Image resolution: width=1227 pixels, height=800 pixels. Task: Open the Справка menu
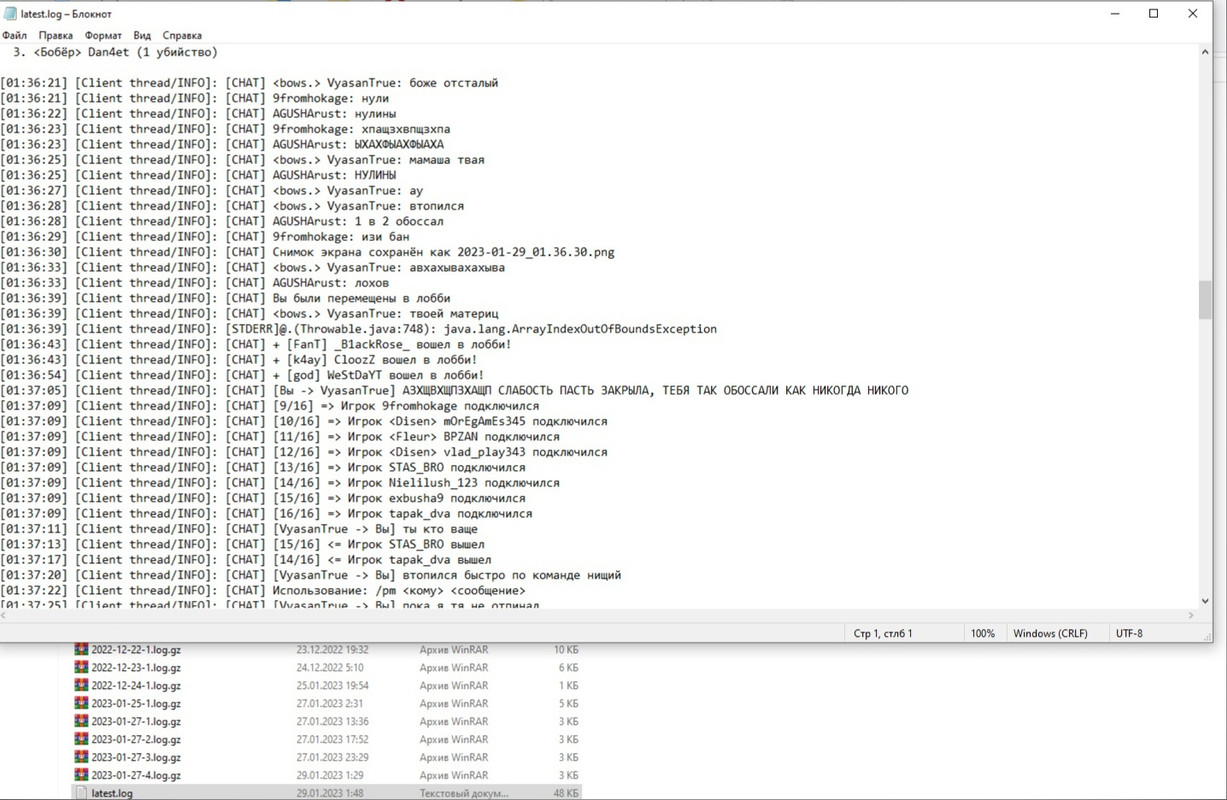coord(182,35)
